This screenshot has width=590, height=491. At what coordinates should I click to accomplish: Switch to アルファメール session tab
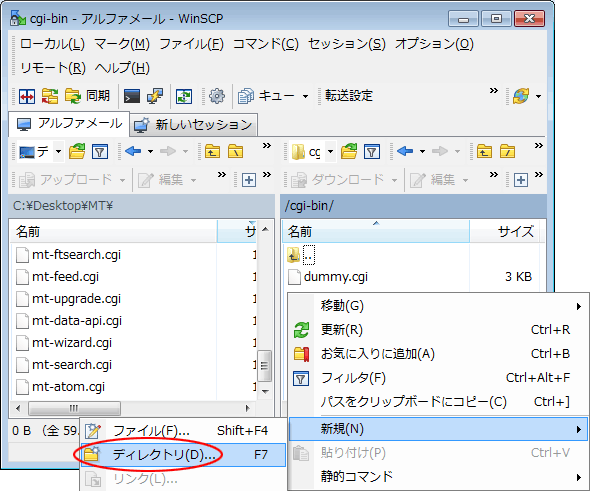click(x=70, y=124)
